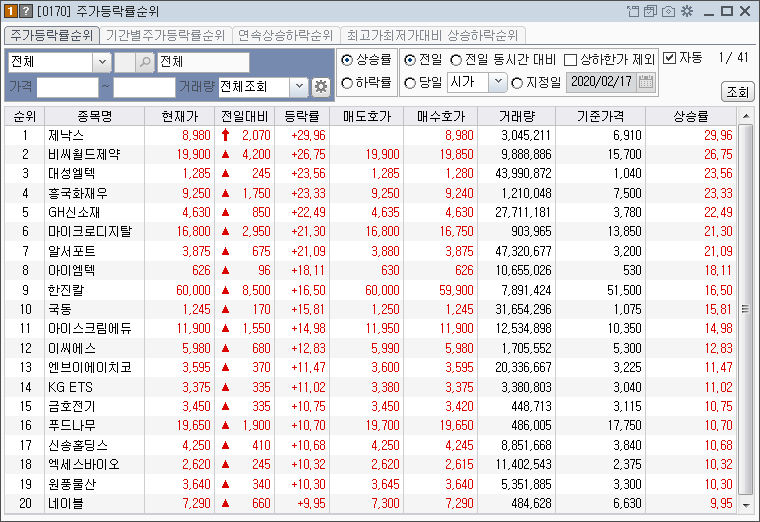Click the 전일대비 column header
Viewport: 760px width, 522px height.
click(245, 116)
